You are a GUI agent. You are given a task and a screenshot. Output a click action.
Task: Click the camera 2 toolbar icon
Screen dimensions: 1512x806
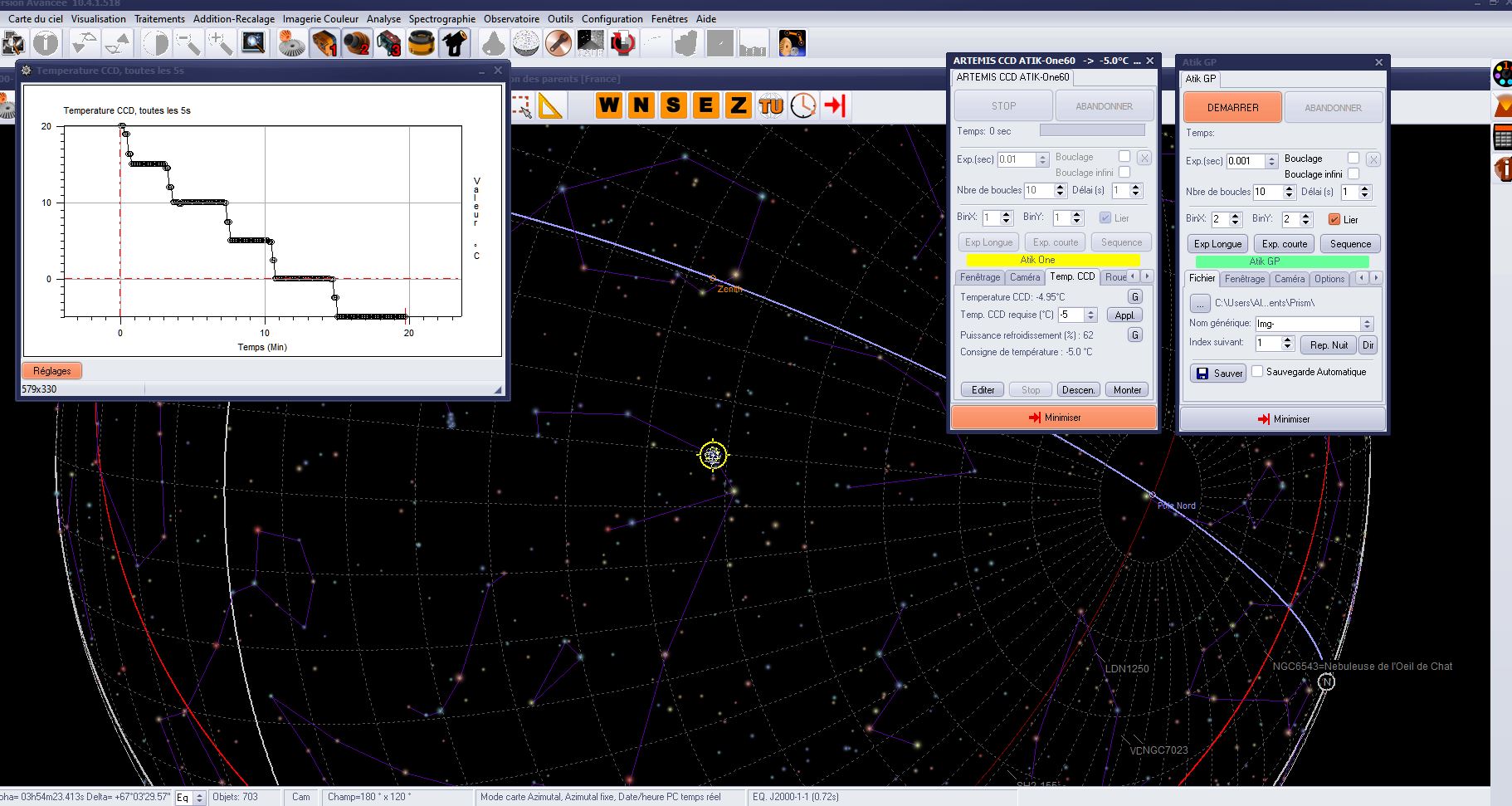pos(357,43)
